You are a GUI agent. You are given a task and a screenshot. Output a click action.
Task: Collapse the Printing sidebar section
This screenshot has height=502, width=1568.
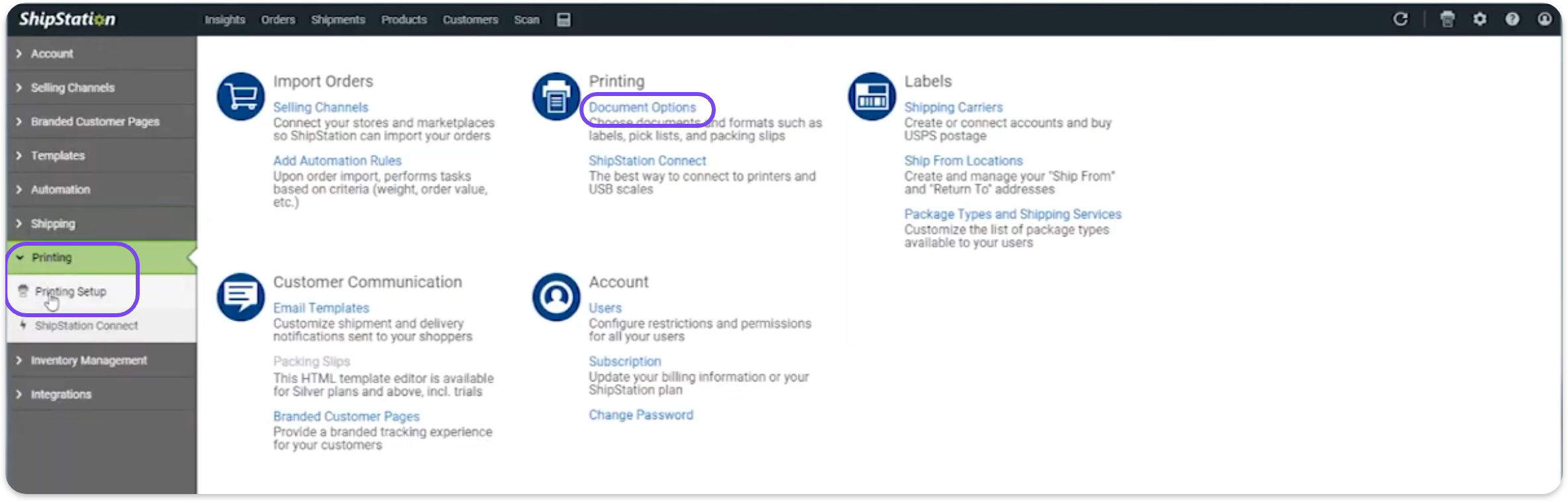[102, 258]
